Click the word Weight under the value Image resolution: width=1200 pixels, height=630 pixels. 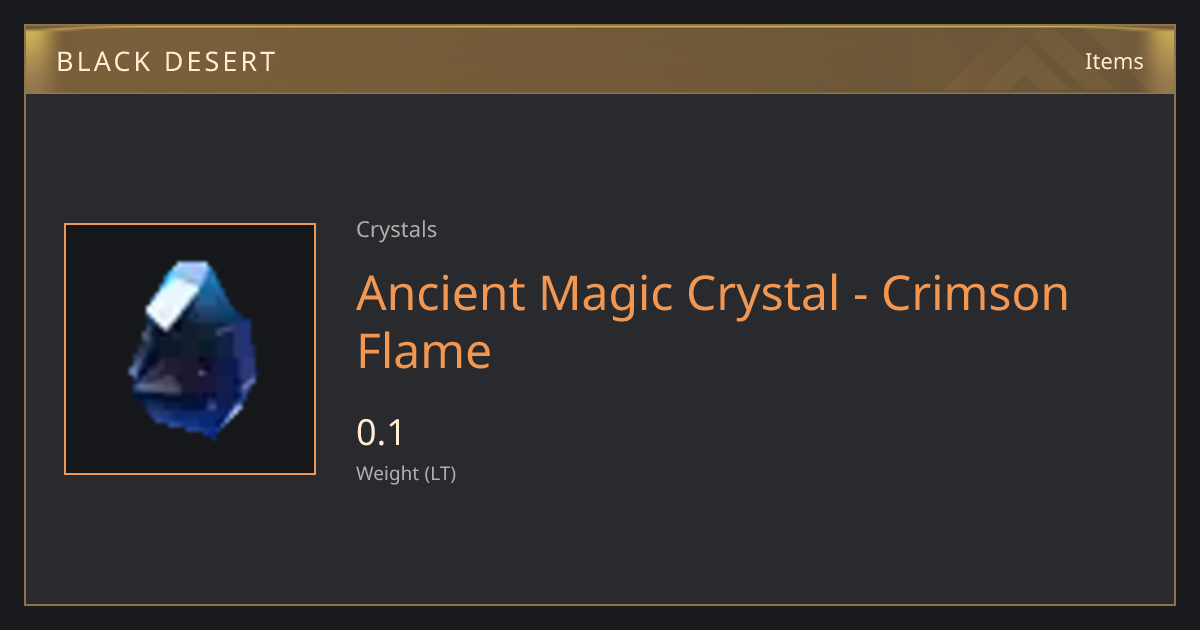(388, 474)
